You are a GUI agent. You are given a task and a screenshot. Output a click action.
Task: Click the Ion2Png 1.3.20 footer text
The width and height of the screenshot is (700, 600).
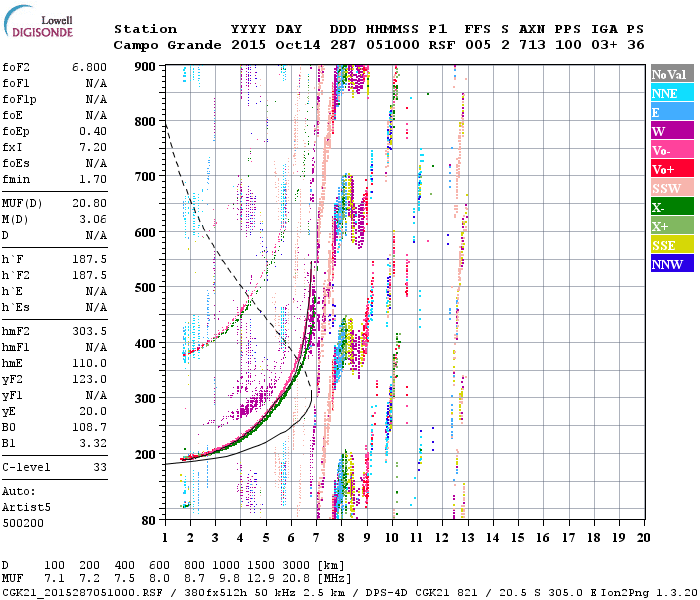pos(650,592)
